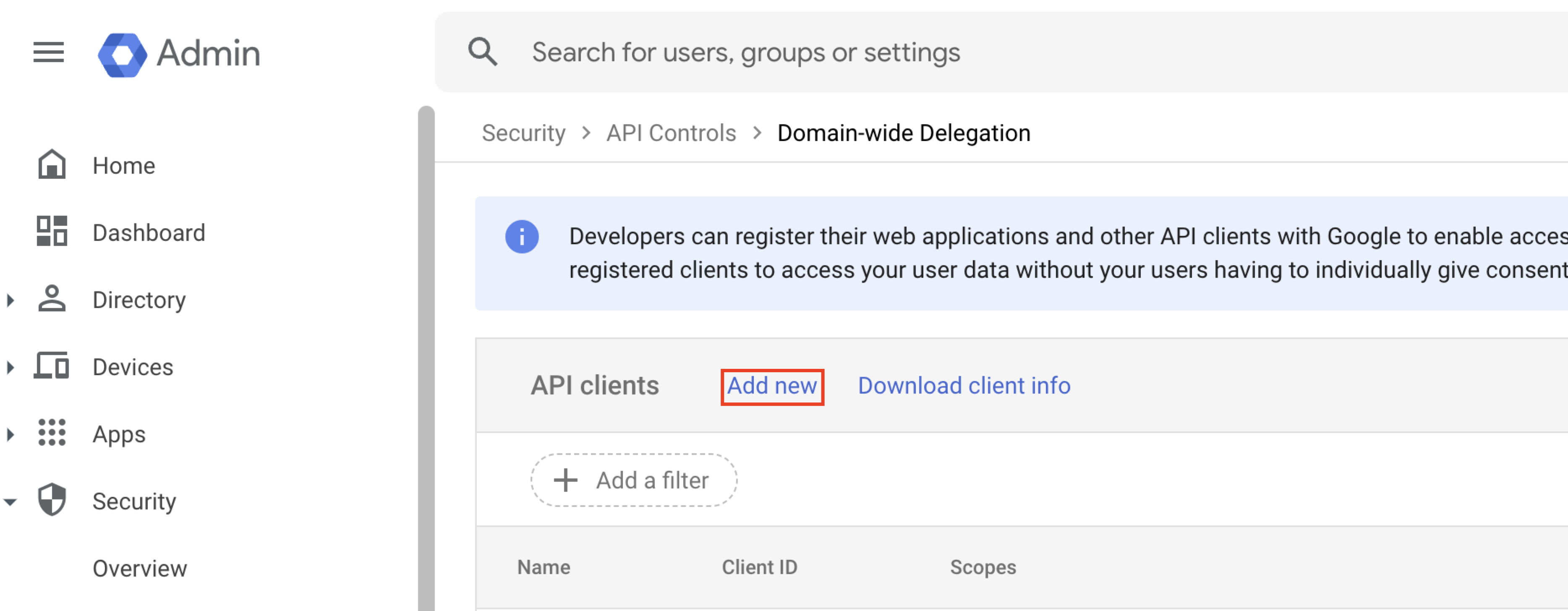1568x611 pixels.
Task: Click Add new API client link
Action: pos(771,386)
